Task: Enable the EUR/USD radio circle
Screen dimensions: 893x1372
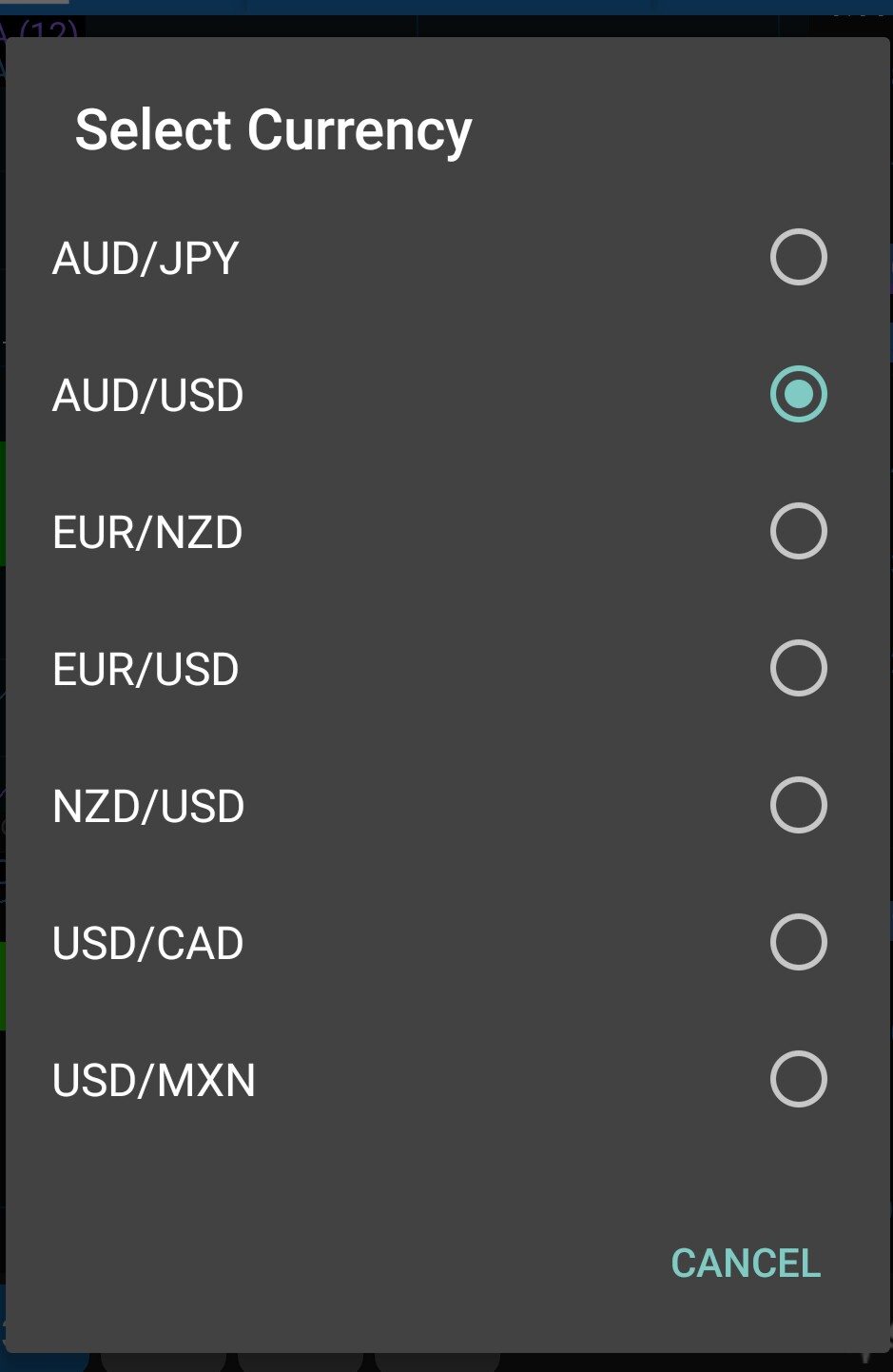Action: coord(798,668)
